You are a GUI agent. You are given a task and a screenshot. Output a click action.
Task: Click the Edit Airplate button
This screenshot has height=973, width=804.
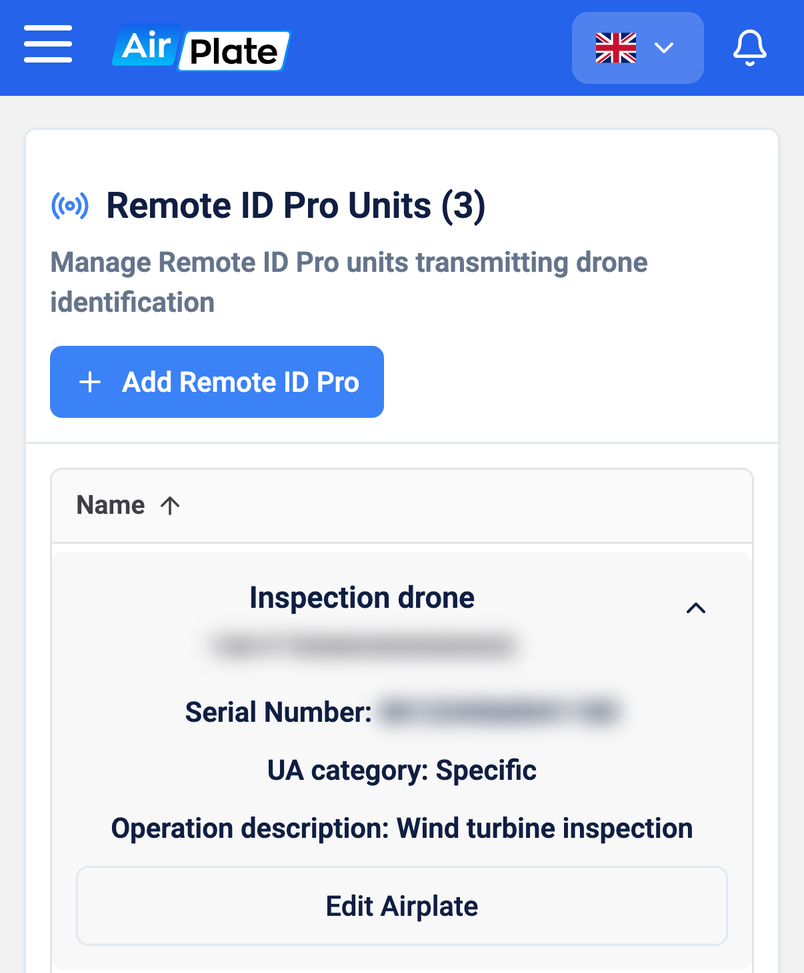click(402, 906)
